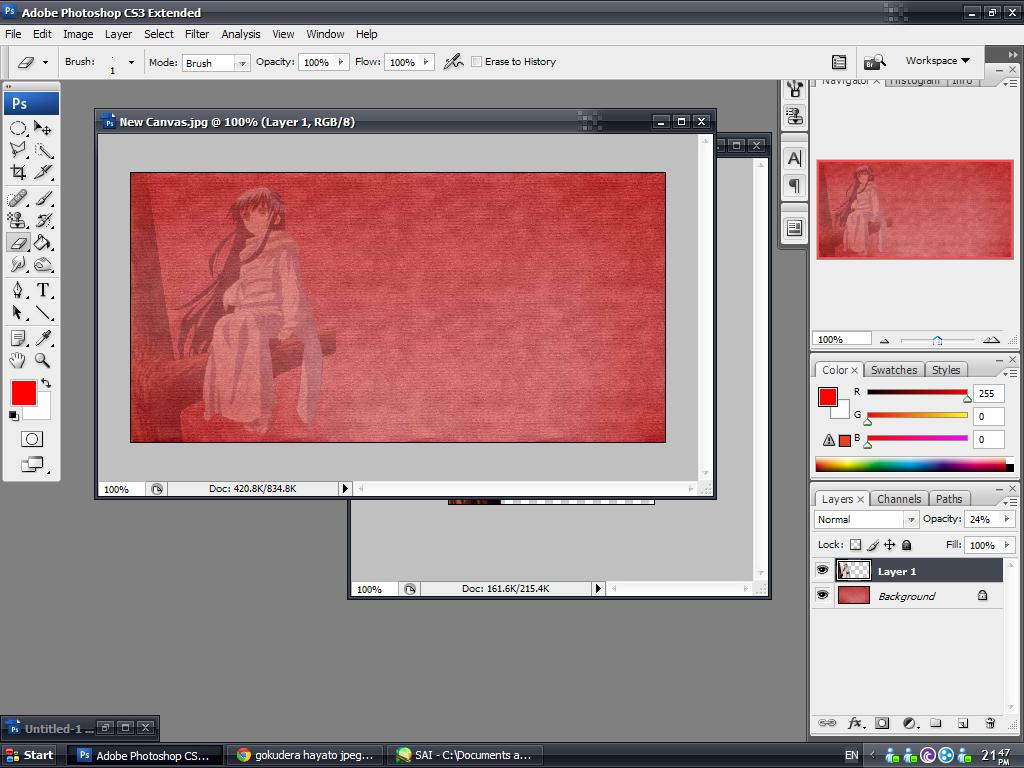Switch to the Channels tab
This screenshot has width=1024, height=768.
(x=899, y=499)
